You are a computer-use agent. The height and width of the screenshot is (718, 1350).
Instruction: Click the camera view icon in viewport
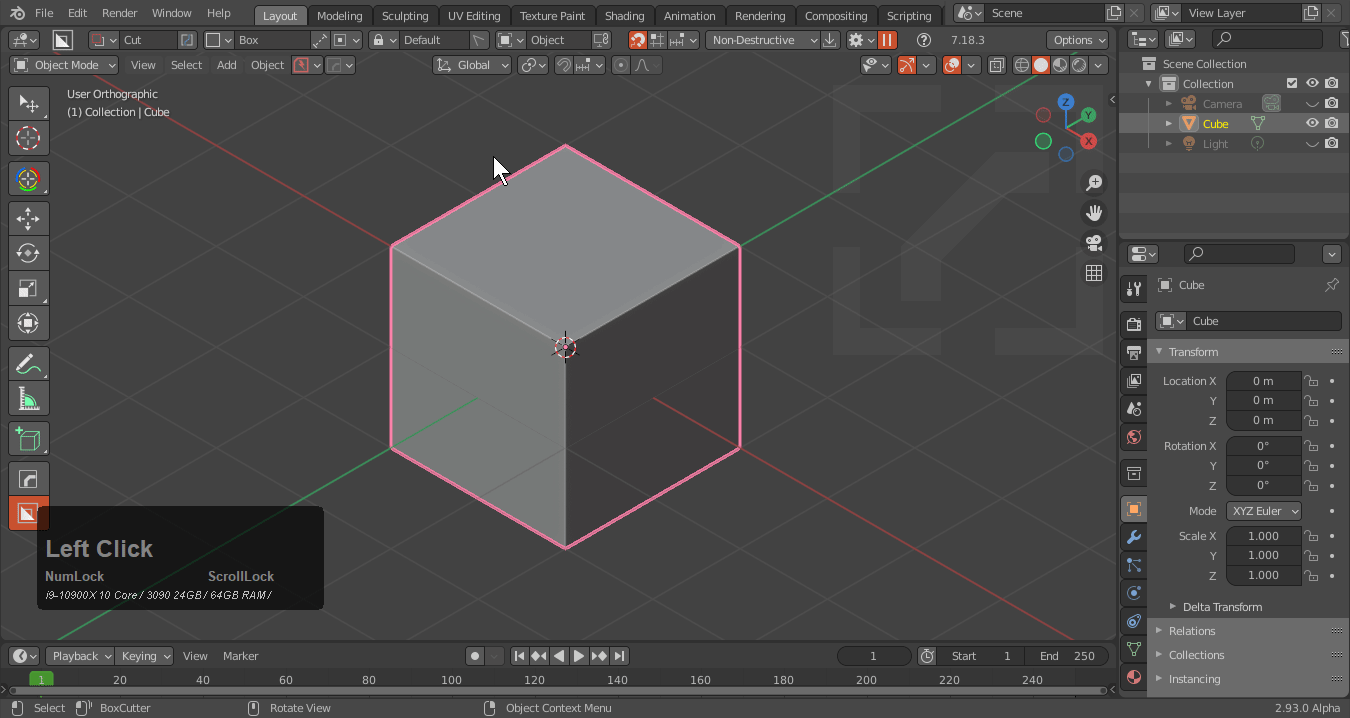pyautogui.click(x=1094, y=243)
